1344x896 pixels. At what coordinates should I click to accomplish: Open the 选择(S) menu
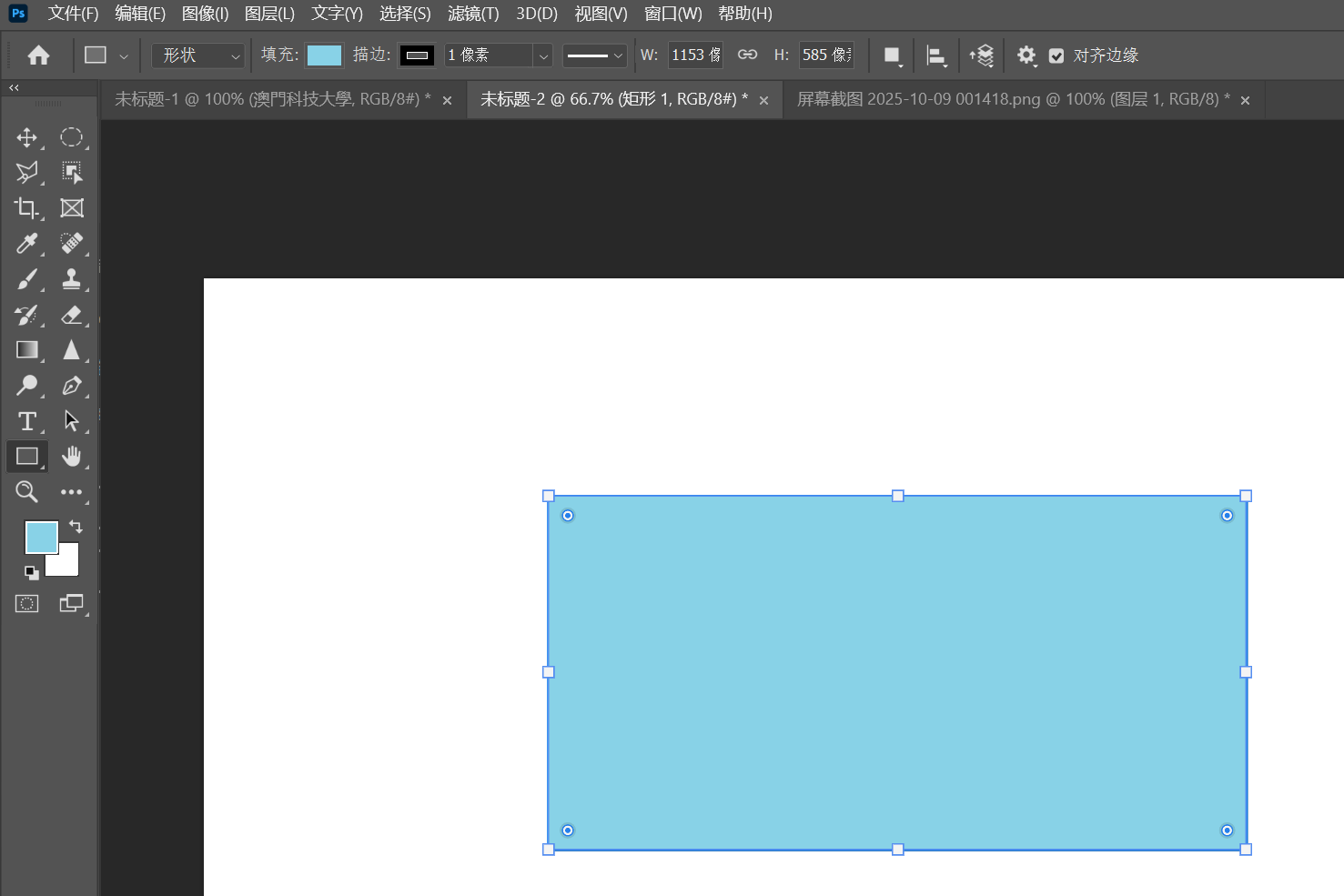pos(405,14)
